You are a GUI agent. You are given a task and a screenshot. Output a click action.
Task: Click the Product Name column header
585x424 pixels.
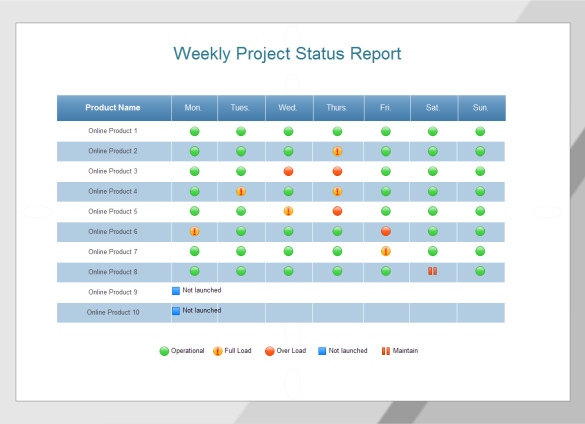(x=114, y=108)
